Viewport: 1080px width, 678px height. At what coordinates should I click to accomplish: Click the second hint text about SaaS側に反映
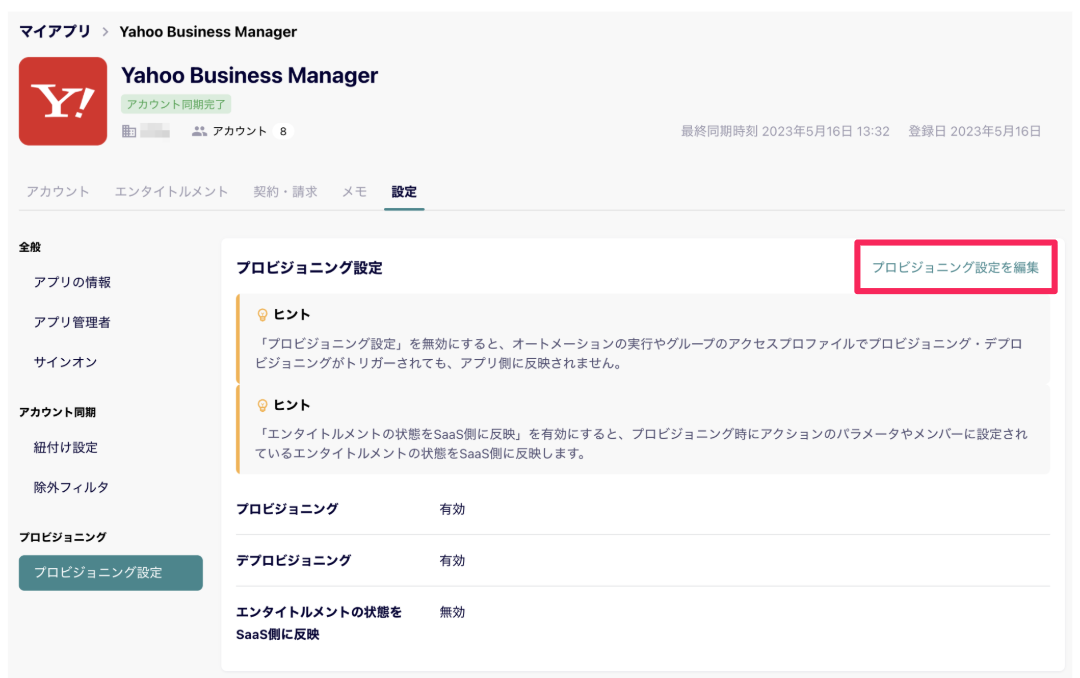[x=641, y=444]
